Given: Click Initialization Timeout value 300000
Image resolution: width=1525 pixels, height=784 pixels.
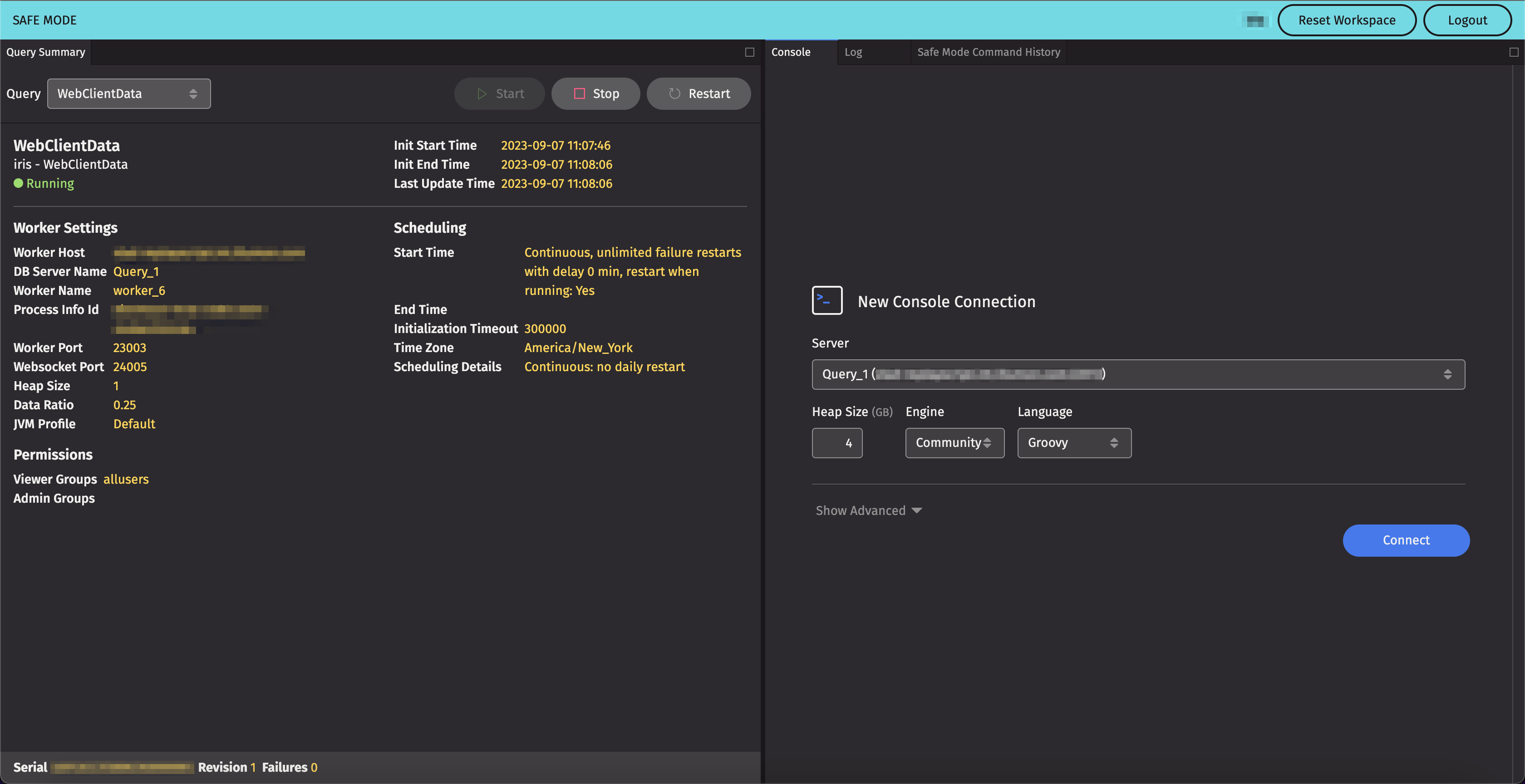Looking at the screenshot, I should (545, 328).
